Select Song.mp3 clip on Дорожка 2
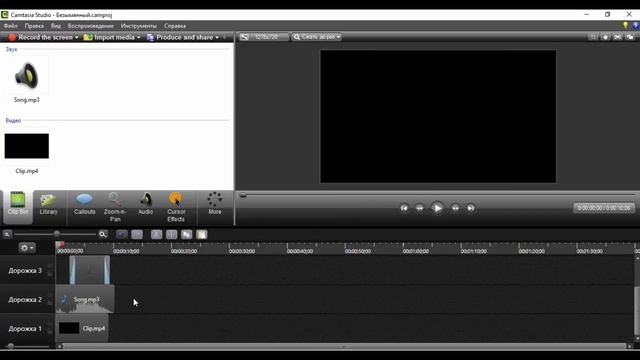Screen dimensions: 640x360 coord(85,300)
